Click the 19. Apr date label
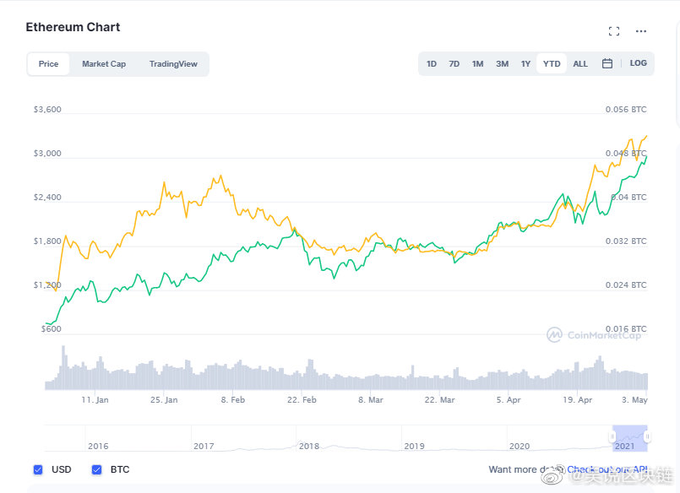The height and width of the screenshot is (493, 680). (x=578, y=400)
